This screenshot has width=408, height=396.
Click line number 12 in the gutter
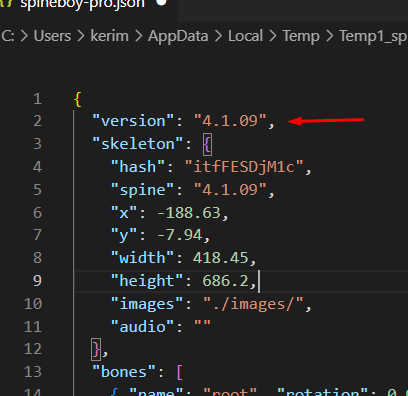tap(33, 349)
